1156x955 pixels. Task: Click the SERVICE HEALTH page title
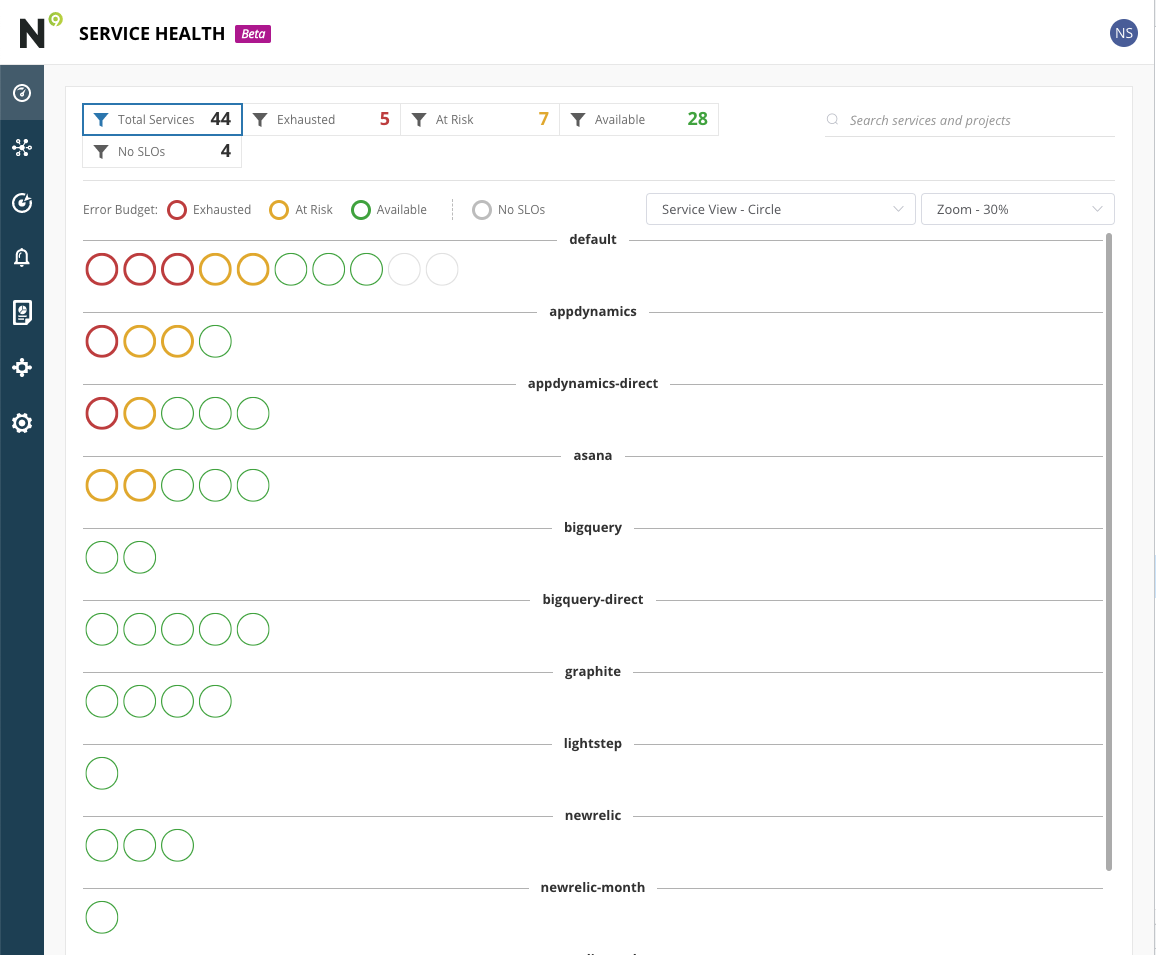click(152, 34)
